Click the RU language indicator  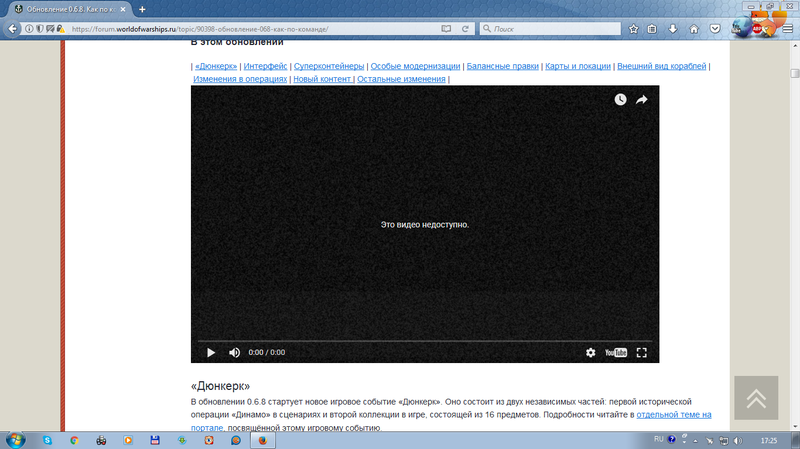point(659,439)
